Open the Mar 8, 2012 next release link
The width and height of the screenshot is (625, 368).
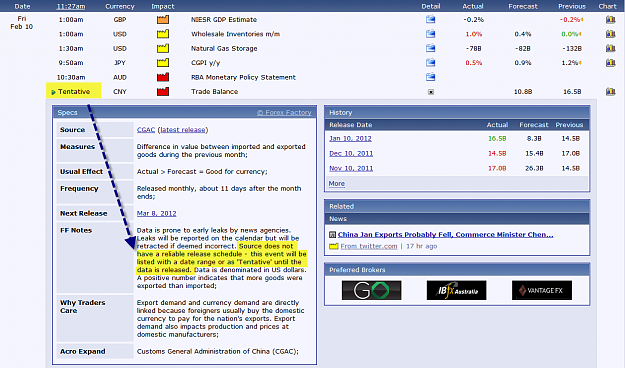[156, 213]
